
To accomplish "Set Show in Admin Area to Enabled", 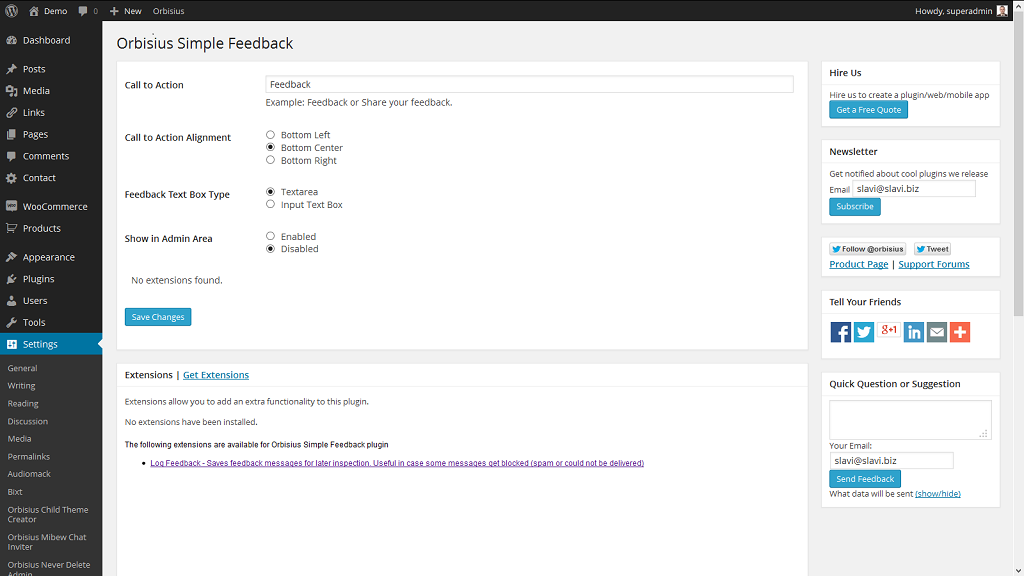I will (270, 236).
